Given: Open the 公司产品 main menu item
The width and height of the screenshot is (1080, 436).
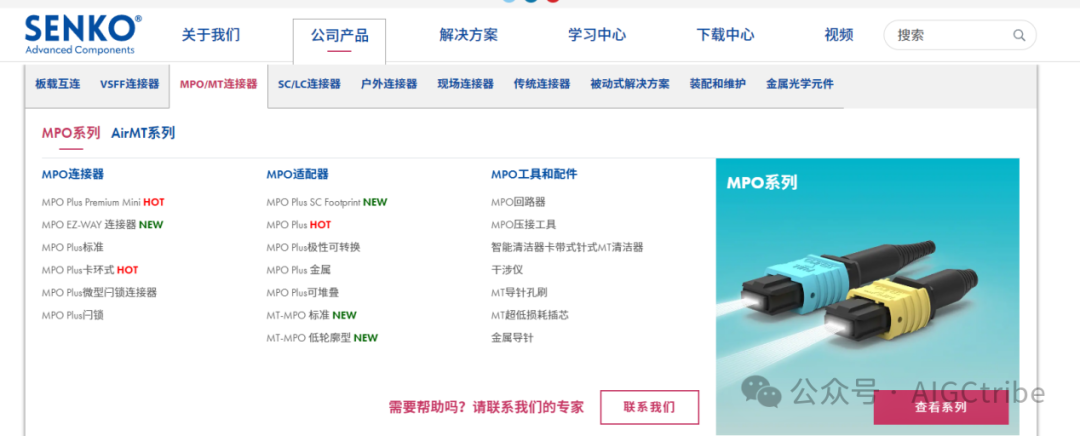Looking at the screenshot, I should 340,35.
